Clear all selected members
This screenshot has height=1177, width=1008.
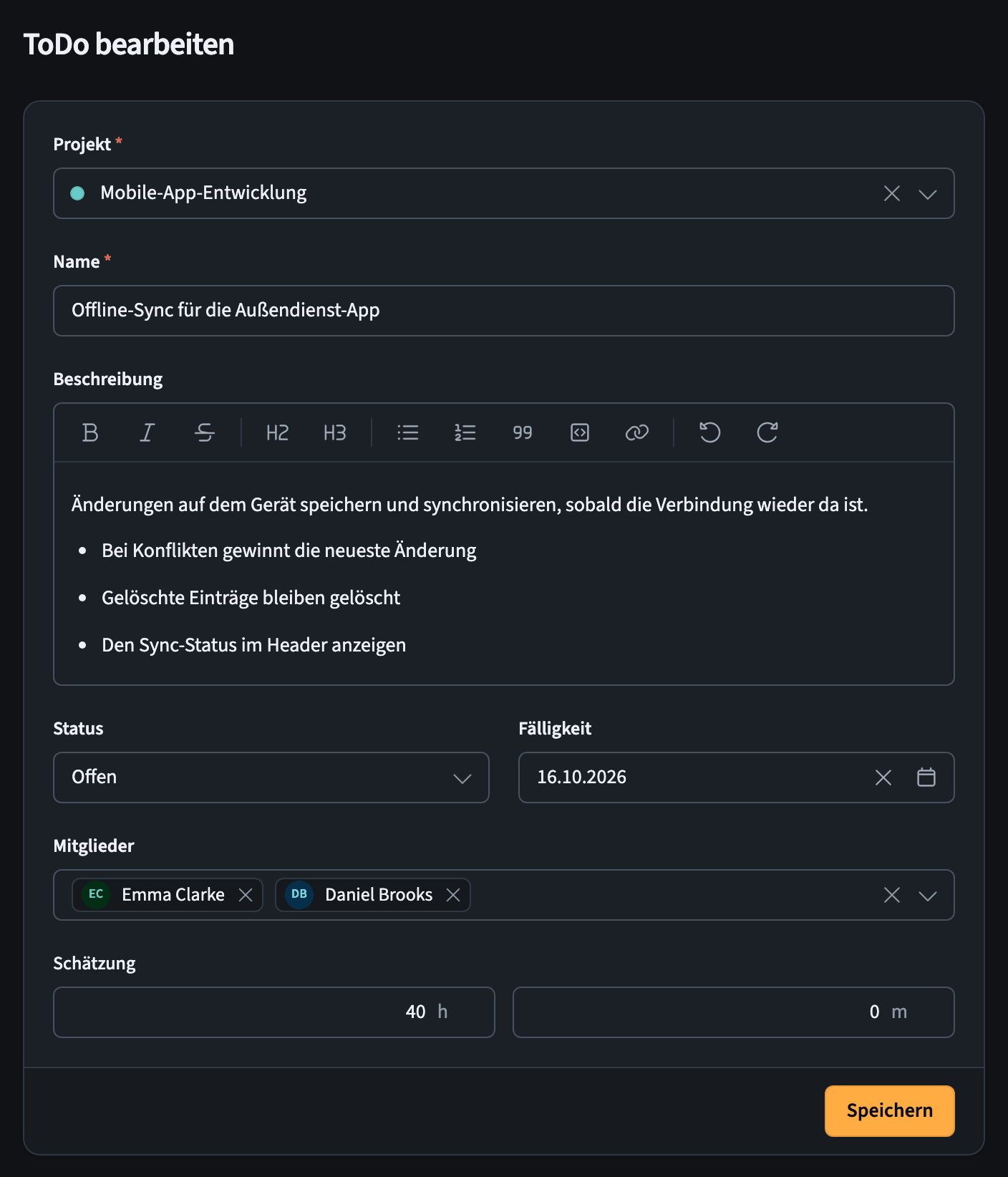tap(892, 895)
